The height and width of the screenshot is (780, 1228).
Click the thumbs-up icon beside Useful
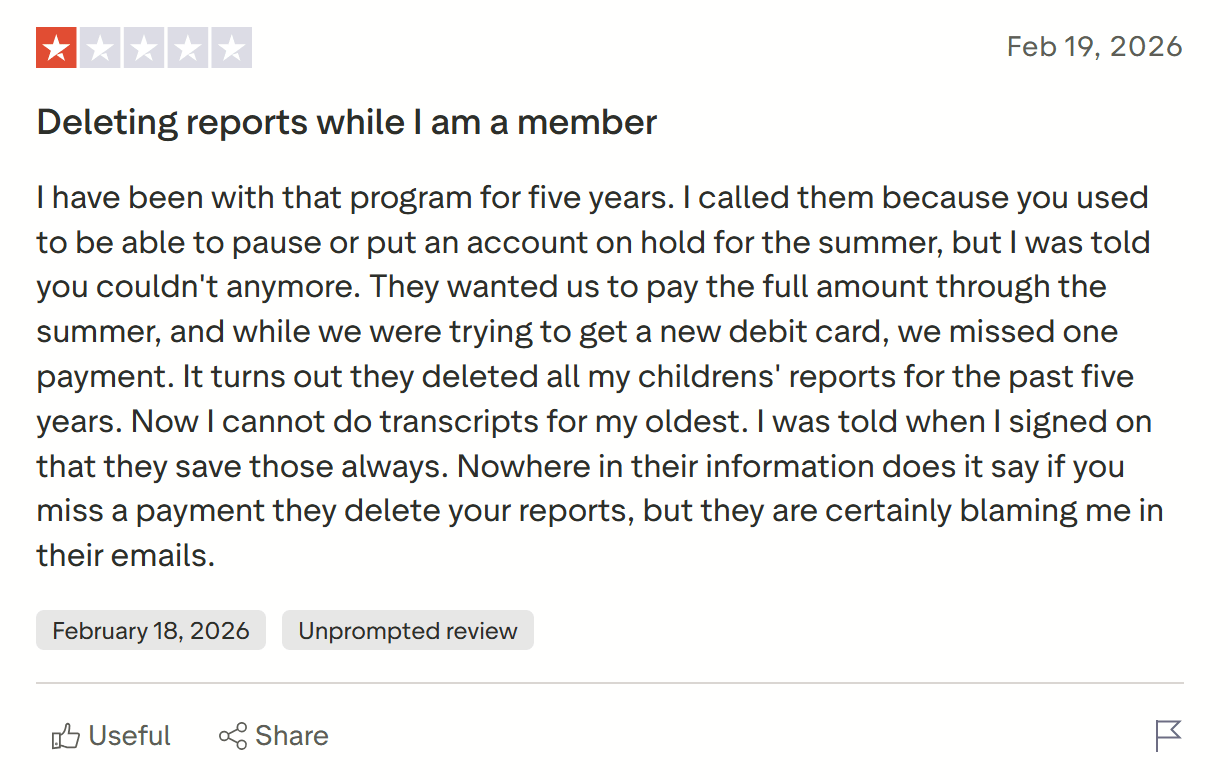click(x=66, y=736)
